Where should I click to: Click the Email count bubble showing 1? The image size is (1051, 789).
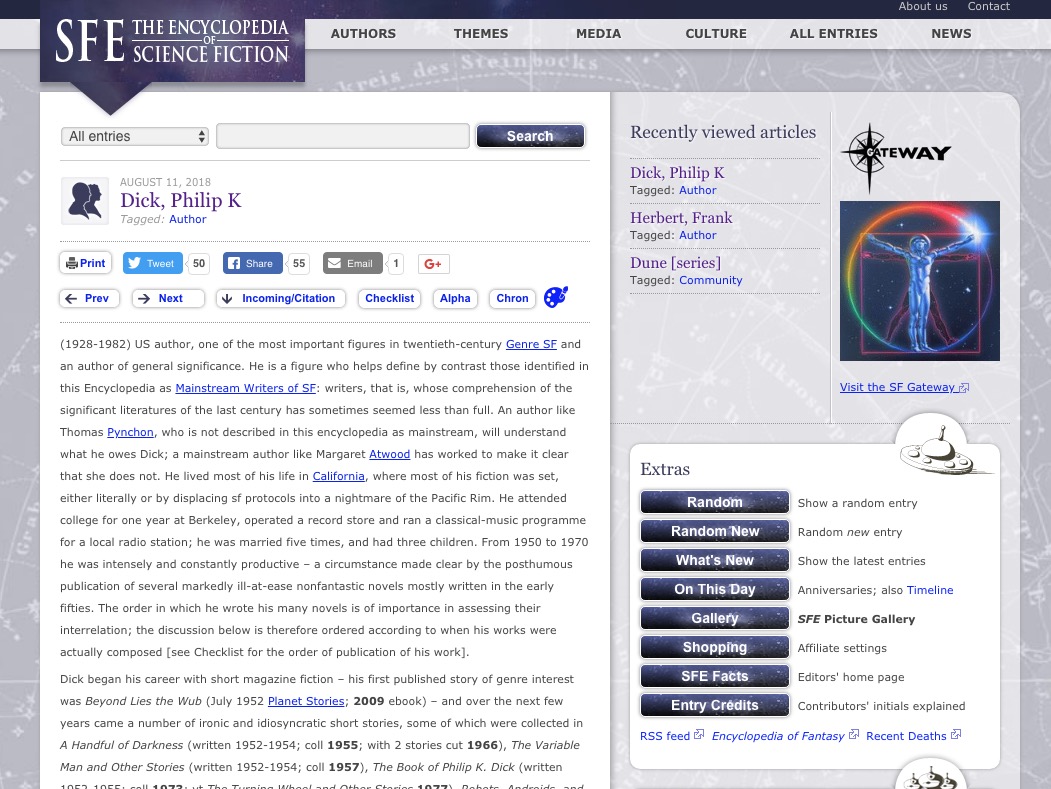click(396, 263)
